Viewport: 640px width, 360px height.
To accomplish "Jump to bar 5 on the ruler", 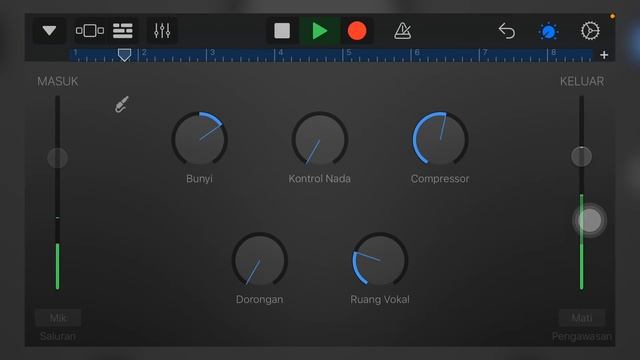I will (x=349, y=54).
